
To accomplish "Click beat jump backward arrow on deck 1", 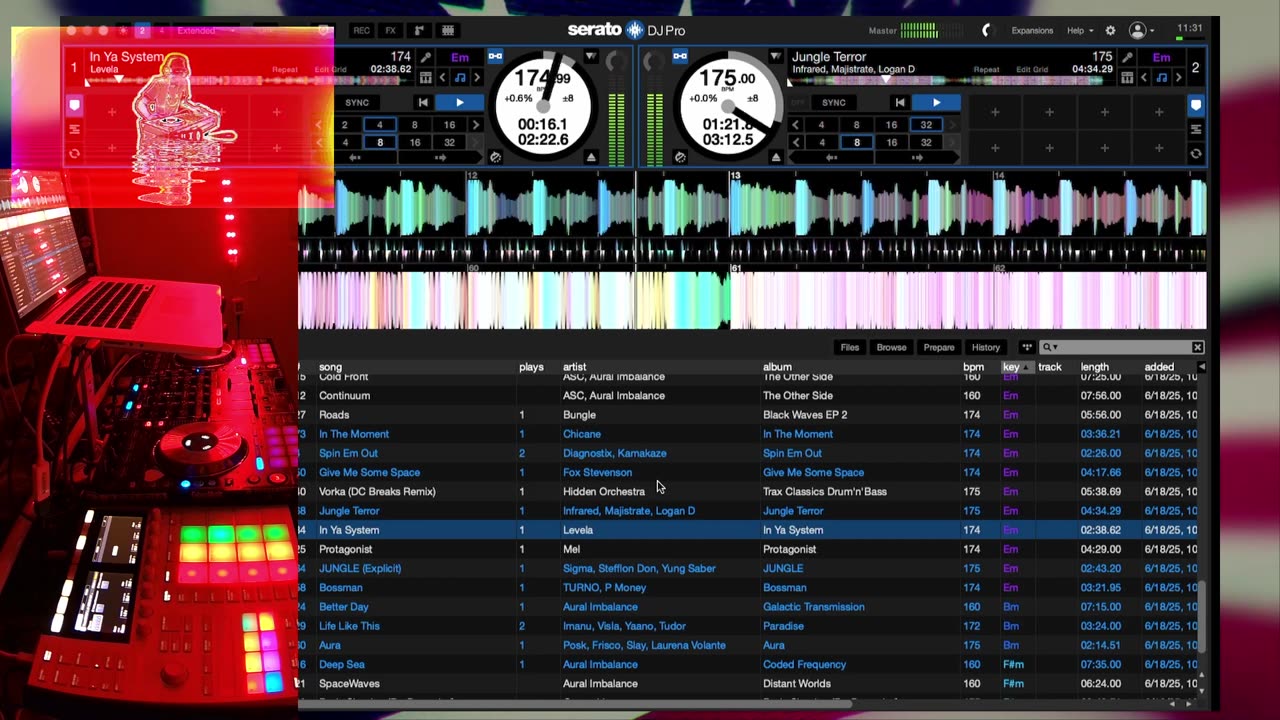I will point(355,158).
